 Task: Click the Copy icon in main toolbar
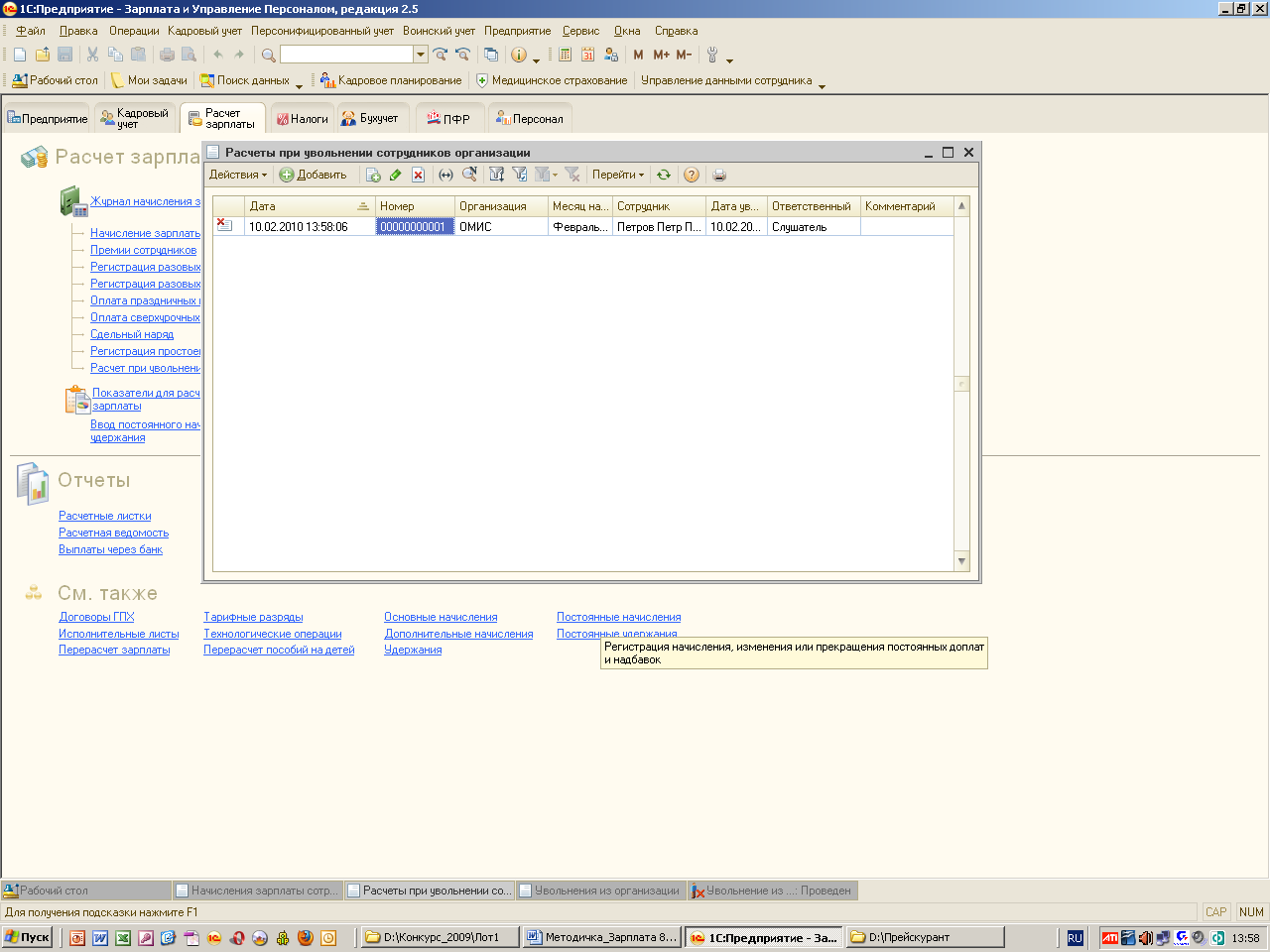(115, 55)
